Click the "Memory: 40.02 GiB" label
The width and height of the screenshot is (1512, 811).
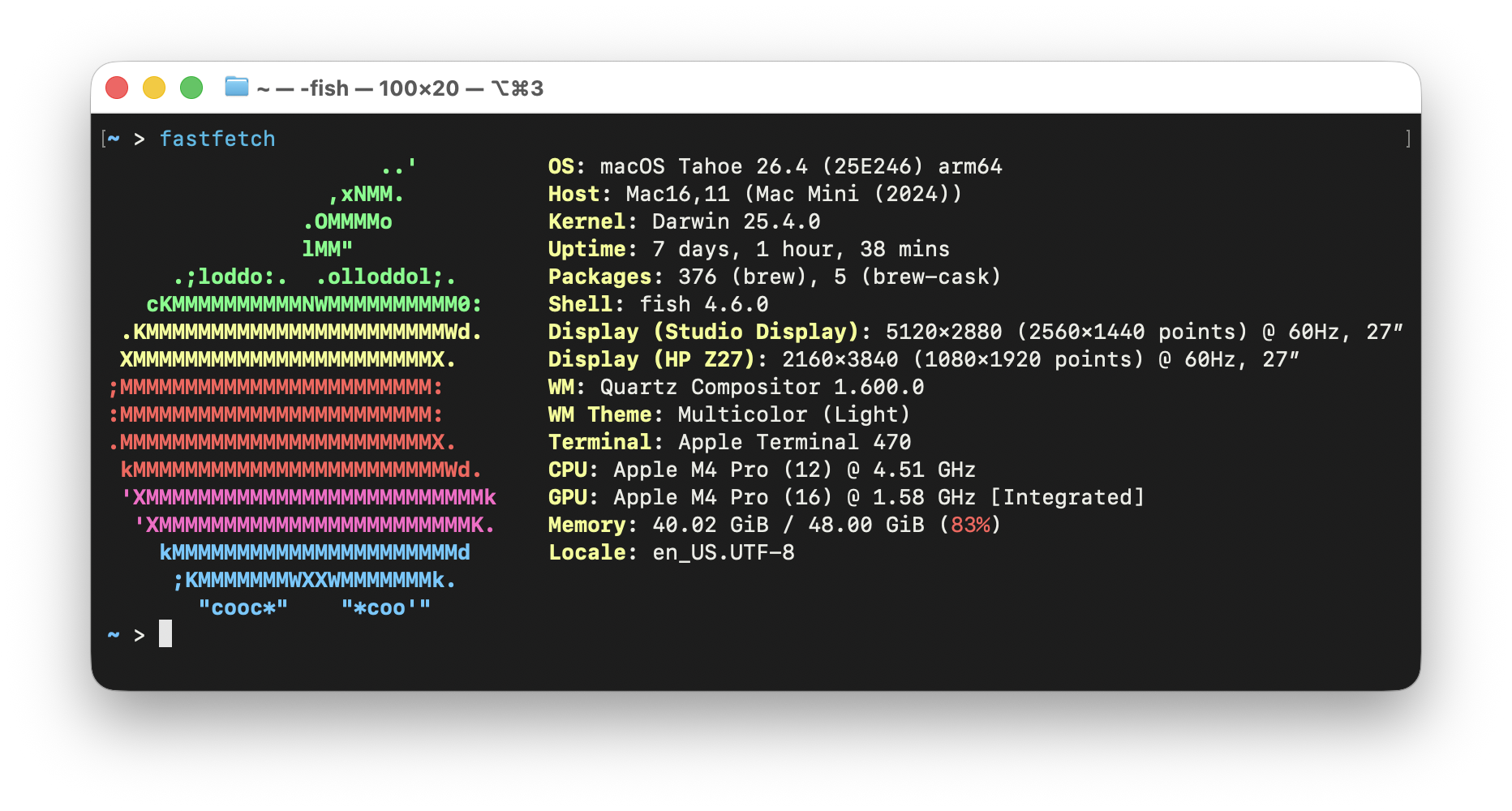[775, 525]
